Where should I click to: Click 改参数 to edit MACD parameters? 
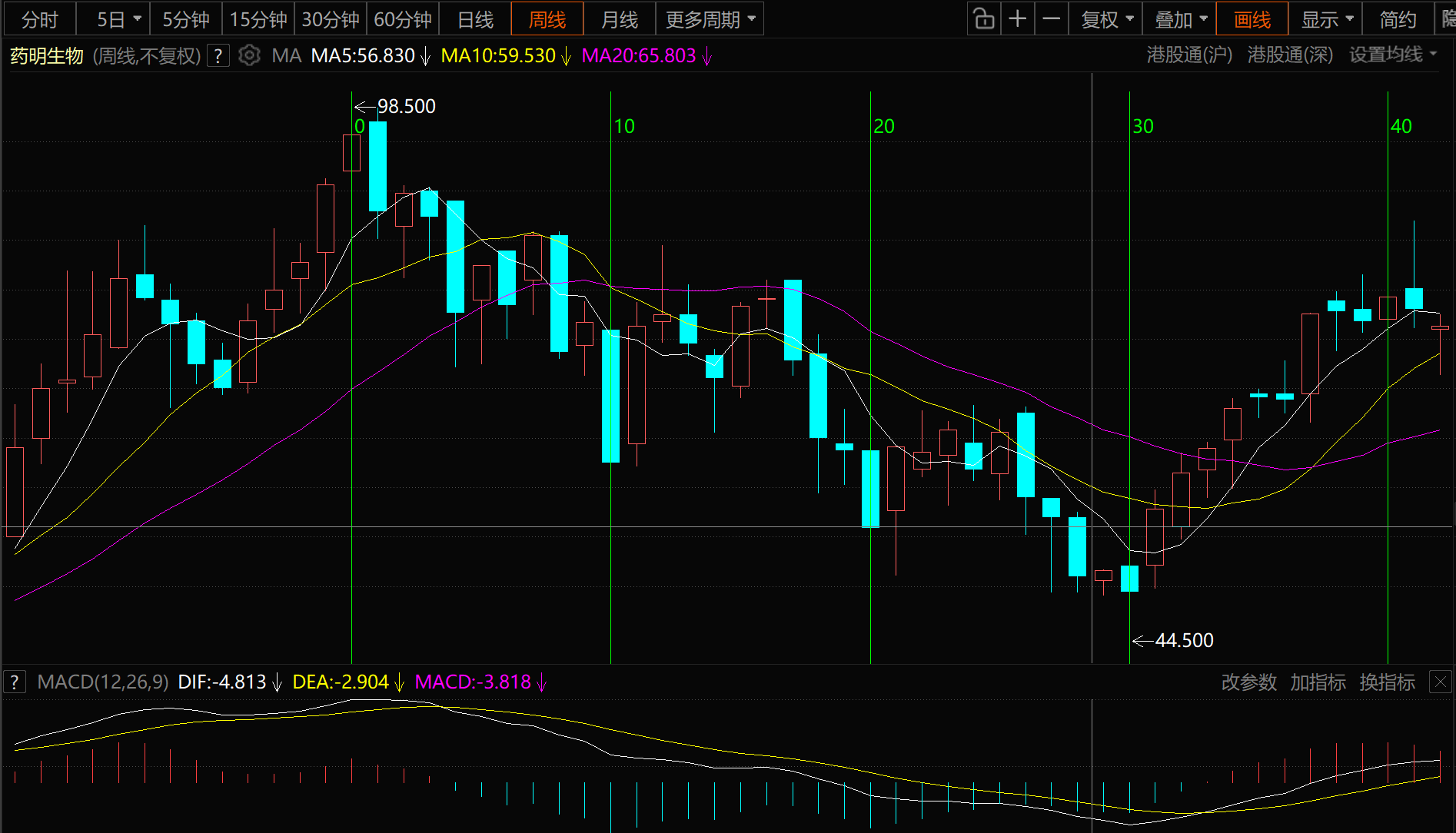tap(1248, 682)
